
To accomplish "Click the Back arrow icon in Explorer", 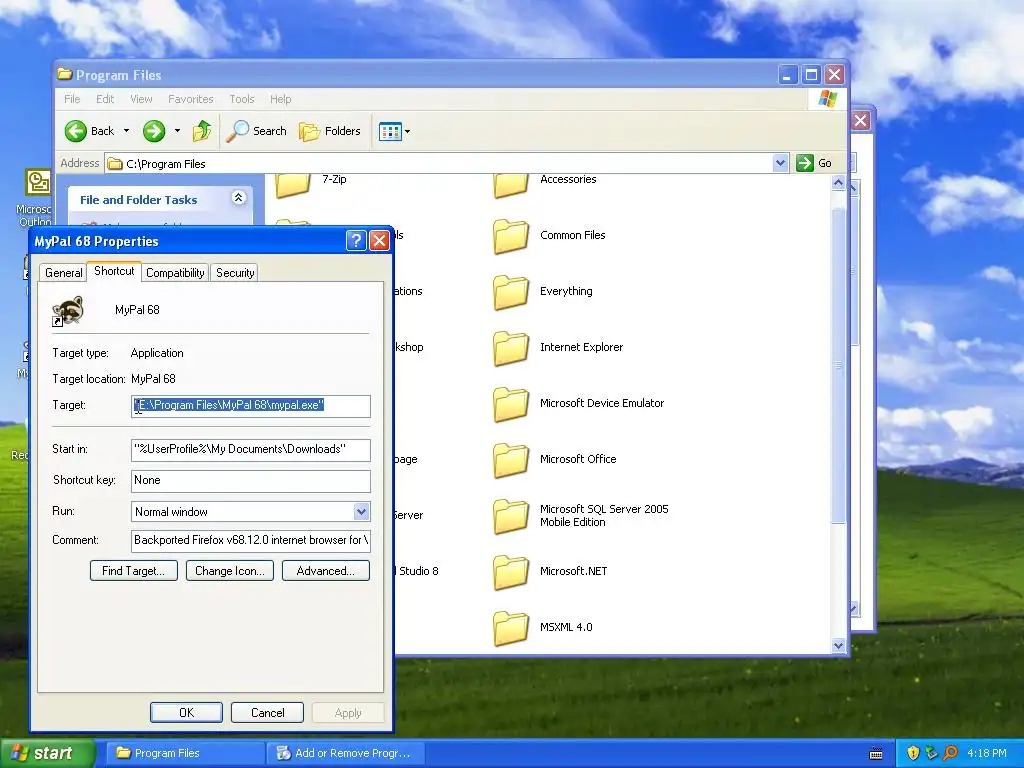I will [76, 131].
